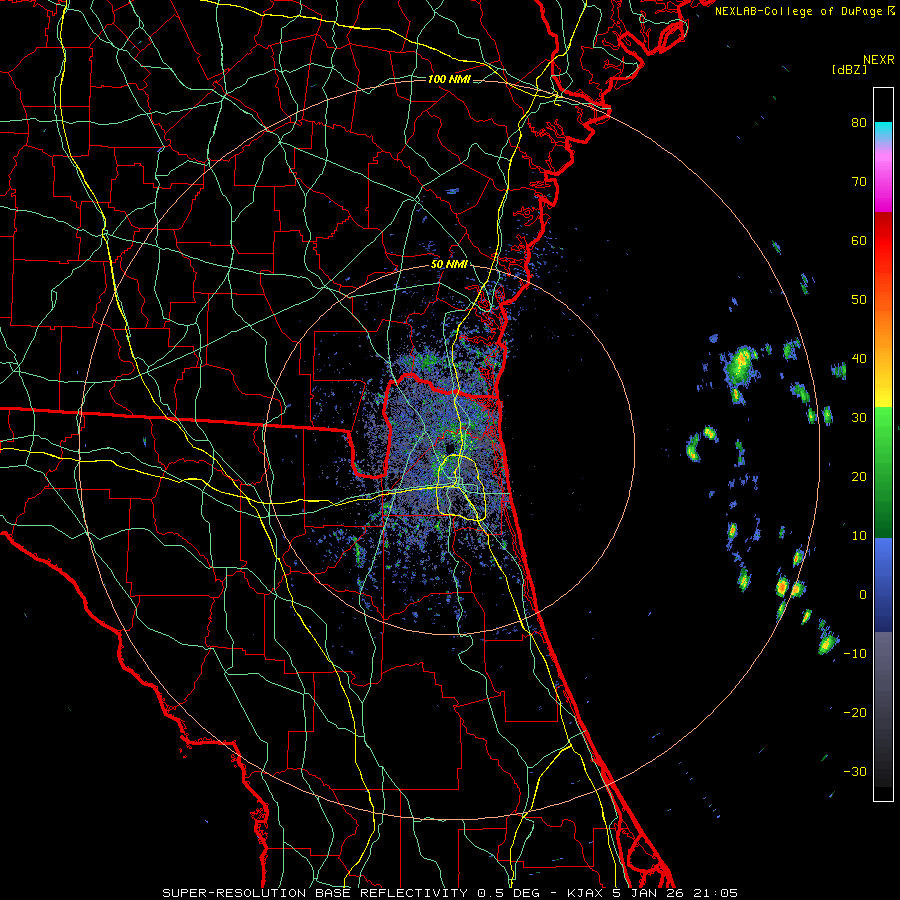Select the 30 value on the dBZ scale
The height and width of the screenshot is (900, 900).
tap(859, 418)
